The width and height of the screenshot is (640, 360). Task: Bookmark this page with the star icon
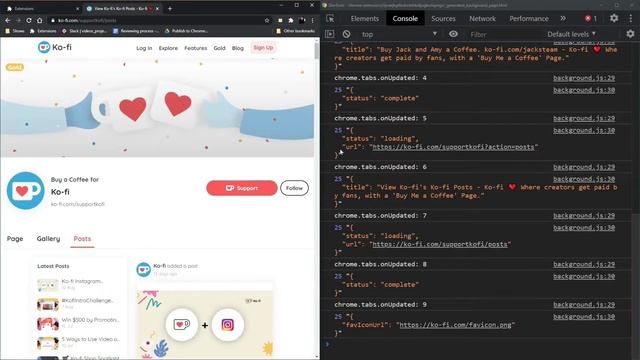pyautogui.click(x=267, y=20)
